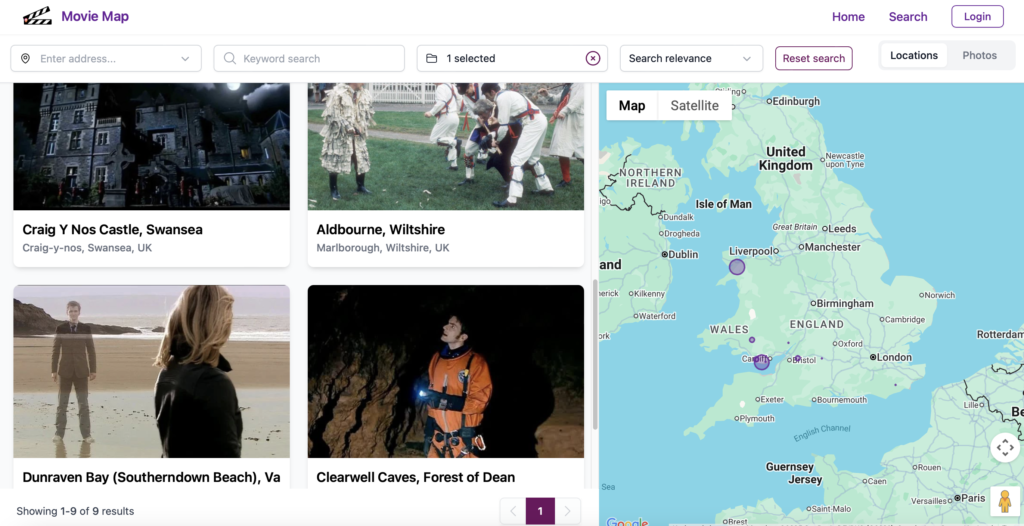This screenshot has width=1024, height=526.
Task: Click the map marker near Cardiff
Action: coord(762,362)
